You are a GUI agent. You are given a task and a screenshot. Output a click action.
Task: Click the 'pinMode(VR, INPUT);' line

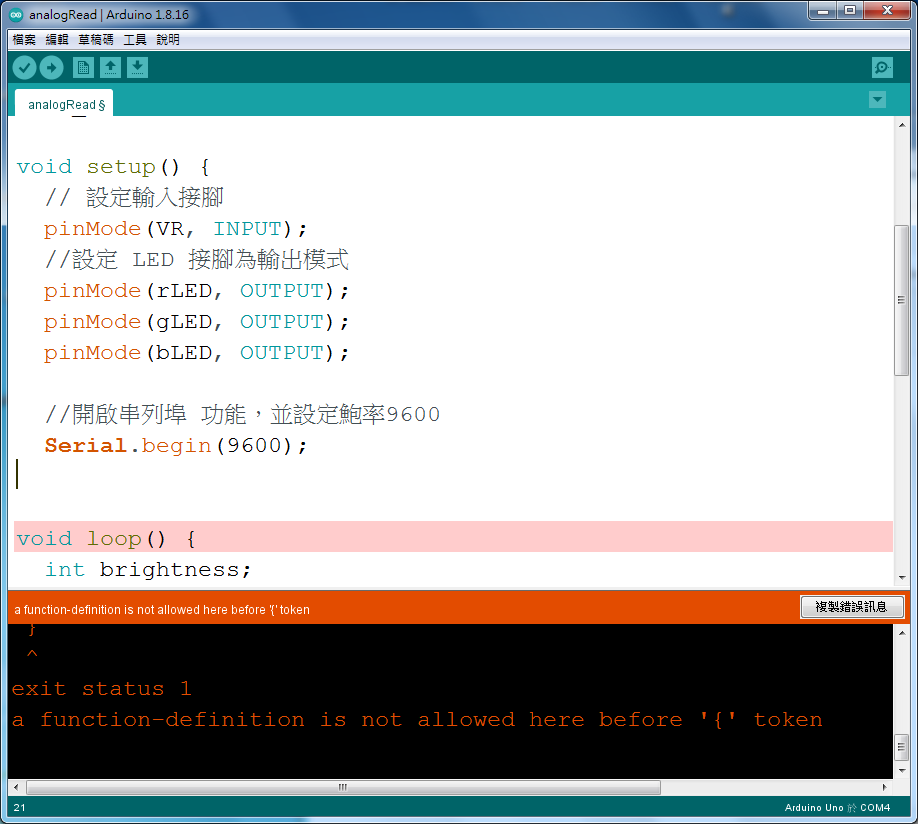pos(175,228)
